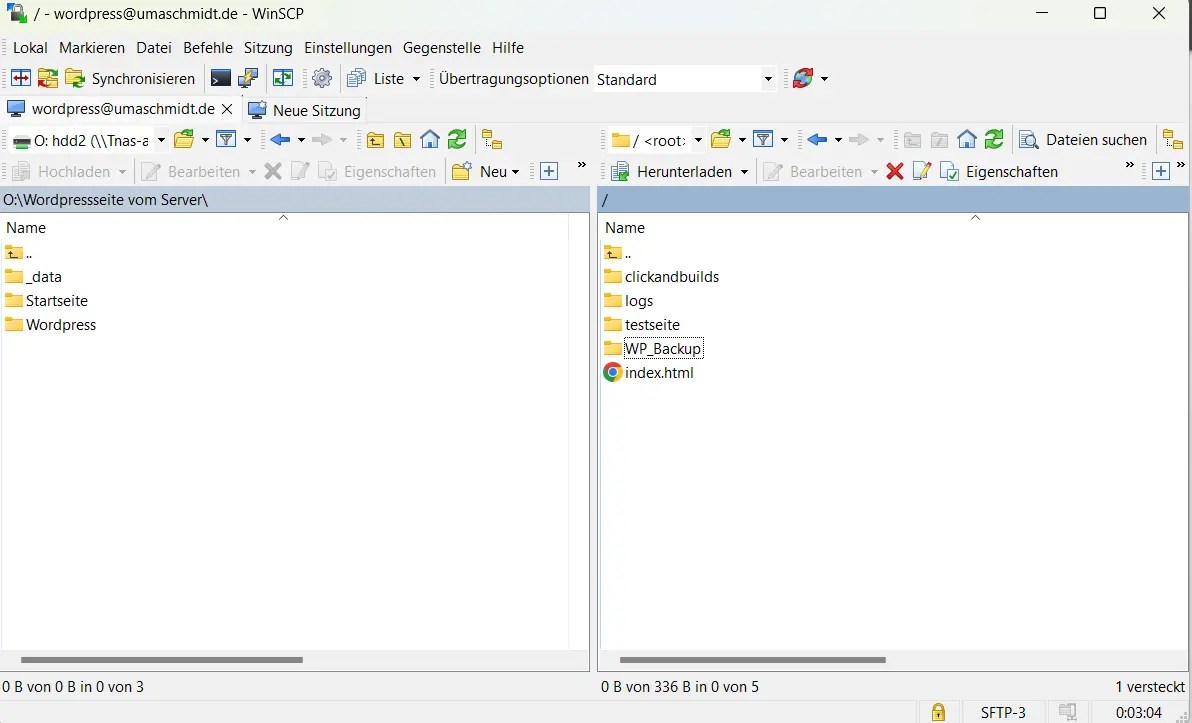
Task: Click the globe refresh session icon
Action: (803, 78)
